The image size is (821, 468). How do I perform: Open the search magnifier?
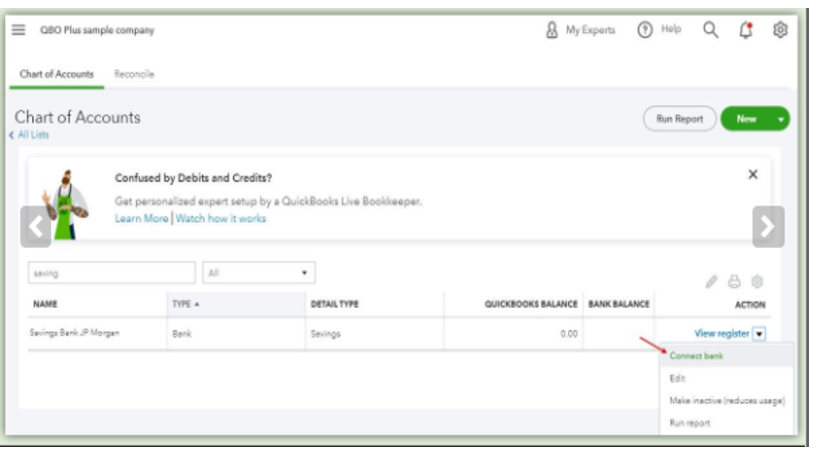click(x=710, y=30)
